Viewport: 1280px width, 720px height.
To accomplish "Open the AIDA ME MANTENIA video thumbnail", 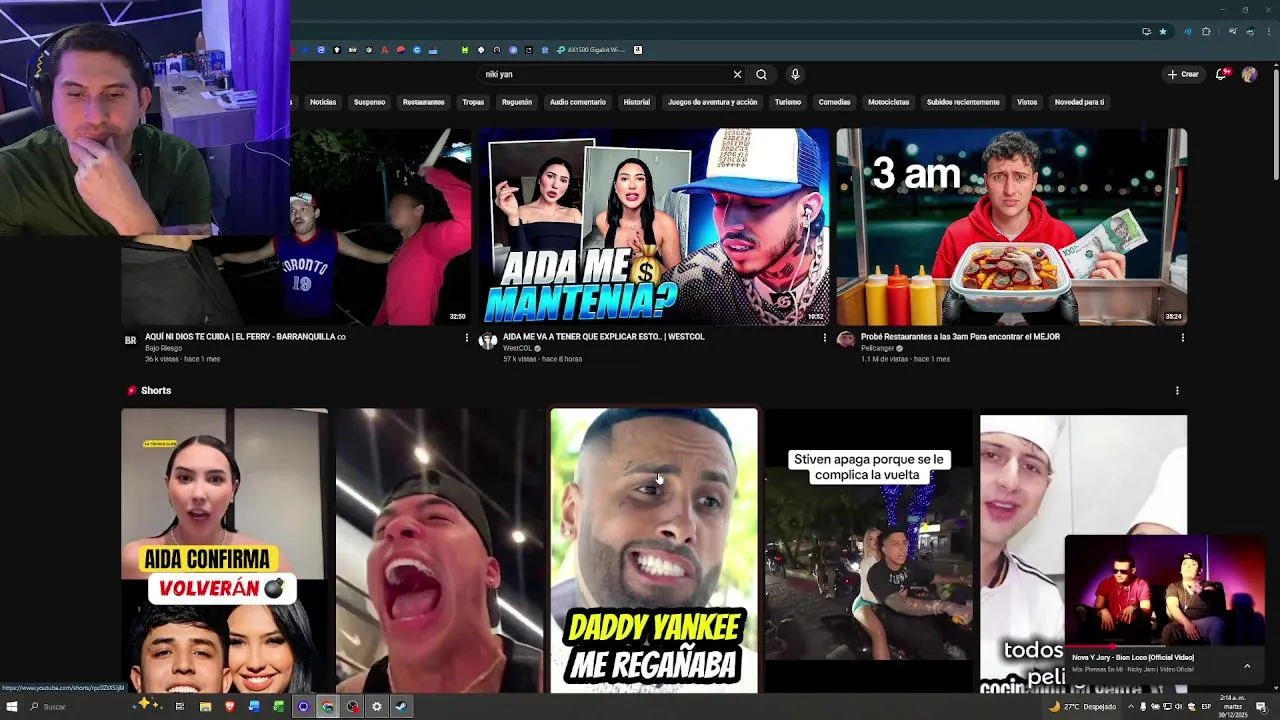I will point(654,227).
